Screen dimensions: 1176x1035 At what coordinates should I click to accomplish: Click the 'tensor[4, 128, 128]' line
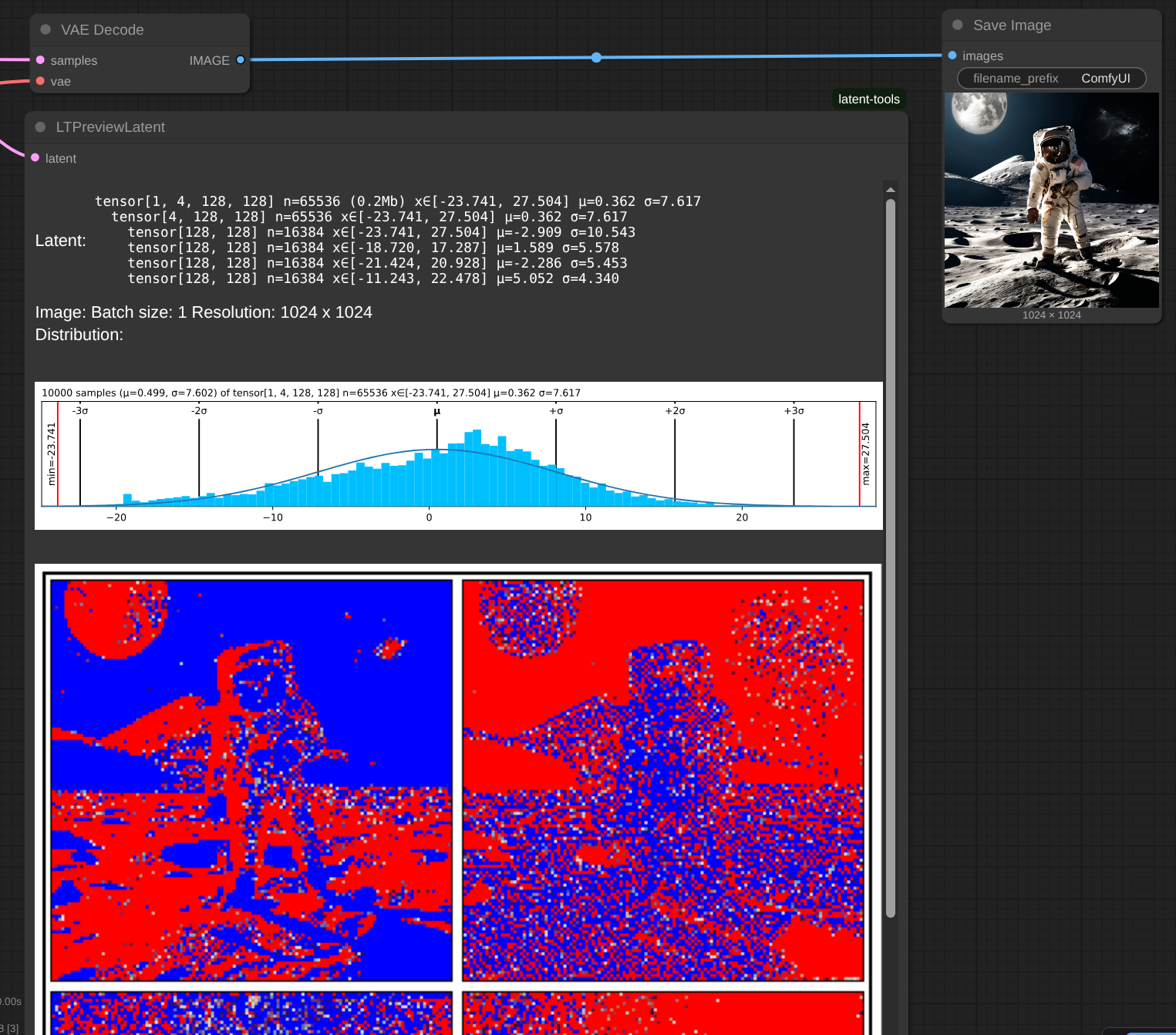(369, 217)
